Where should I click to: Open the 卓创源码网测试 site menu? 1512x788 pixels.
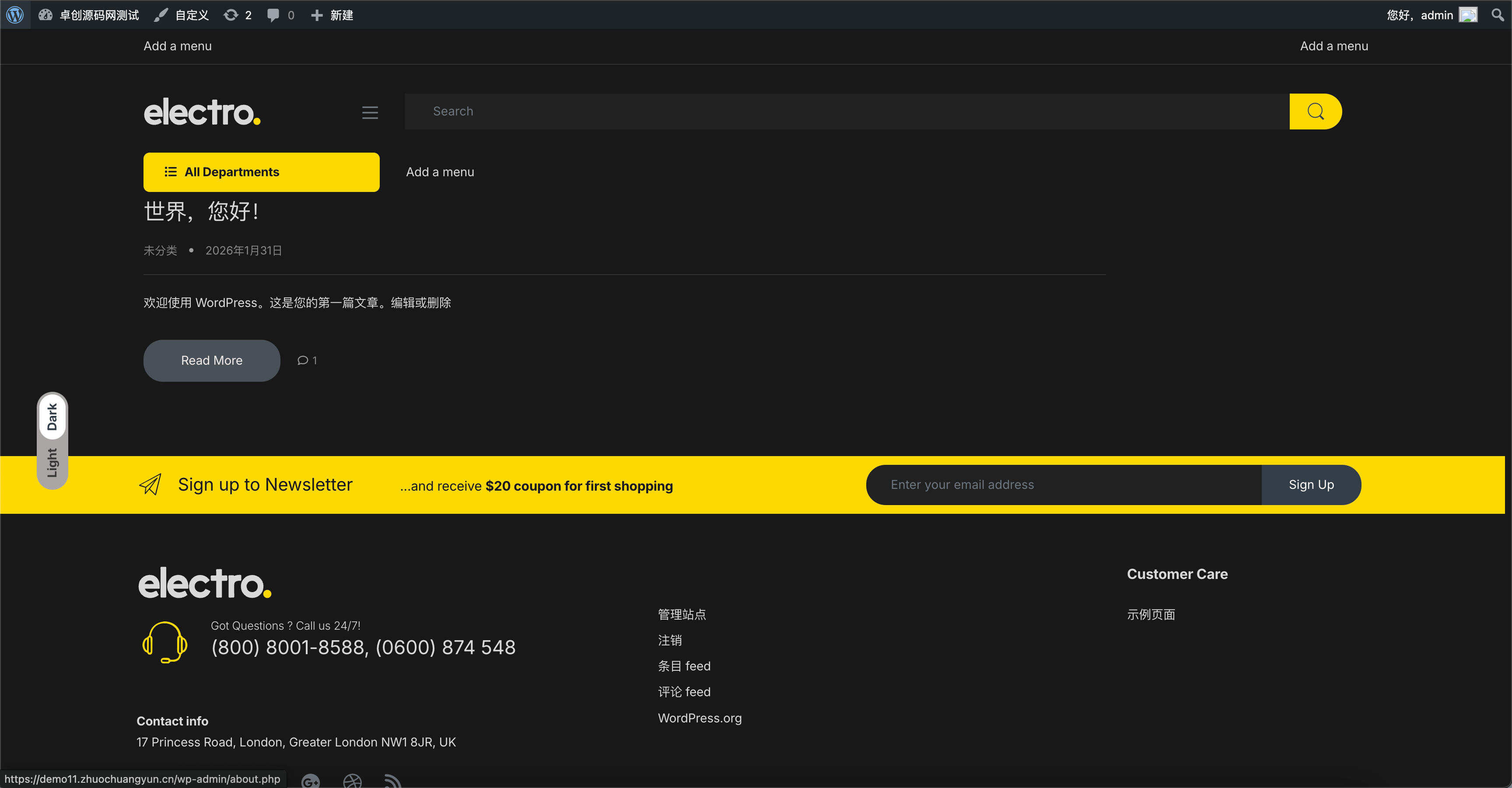(x=88, y=15)
